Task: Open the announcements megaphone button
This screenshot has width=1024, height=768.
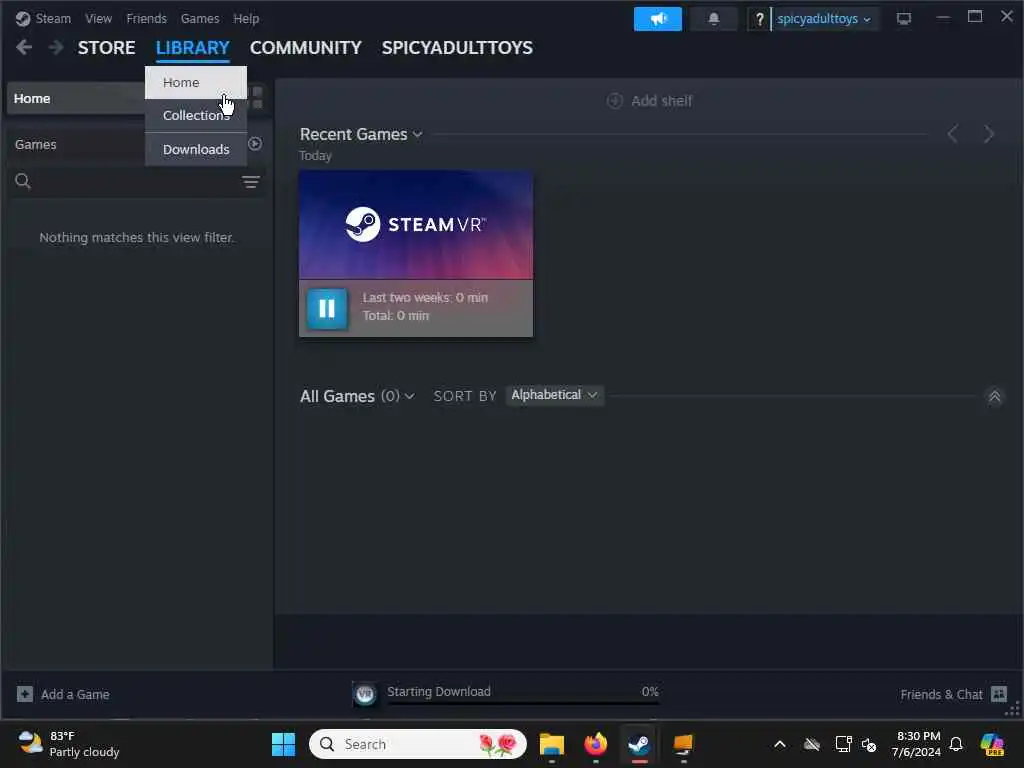Action: pos(658,19)
